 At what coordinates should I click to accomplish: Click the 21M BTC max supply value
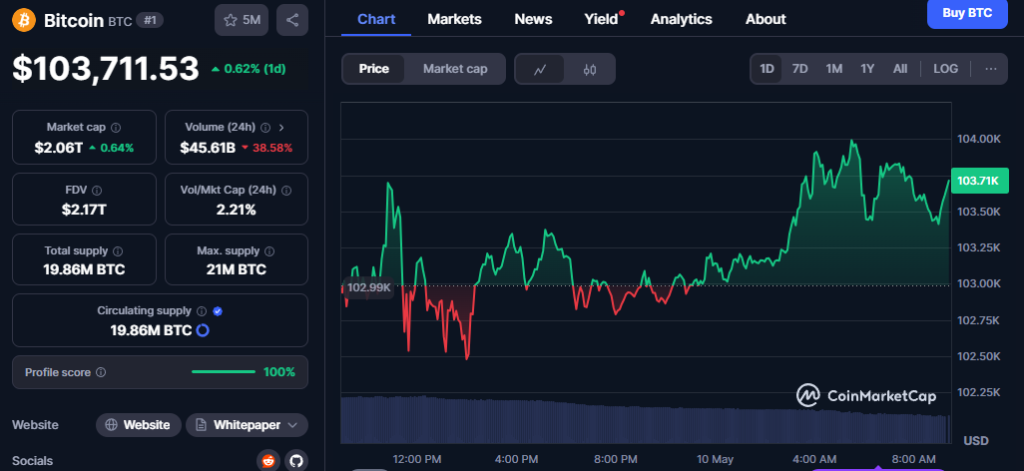pyautogui.click(x=236, y=269)
